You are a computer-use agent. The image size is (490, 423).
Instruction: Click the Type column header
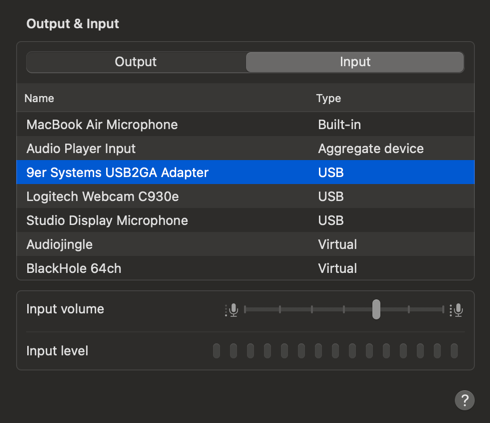click(329, 98)
